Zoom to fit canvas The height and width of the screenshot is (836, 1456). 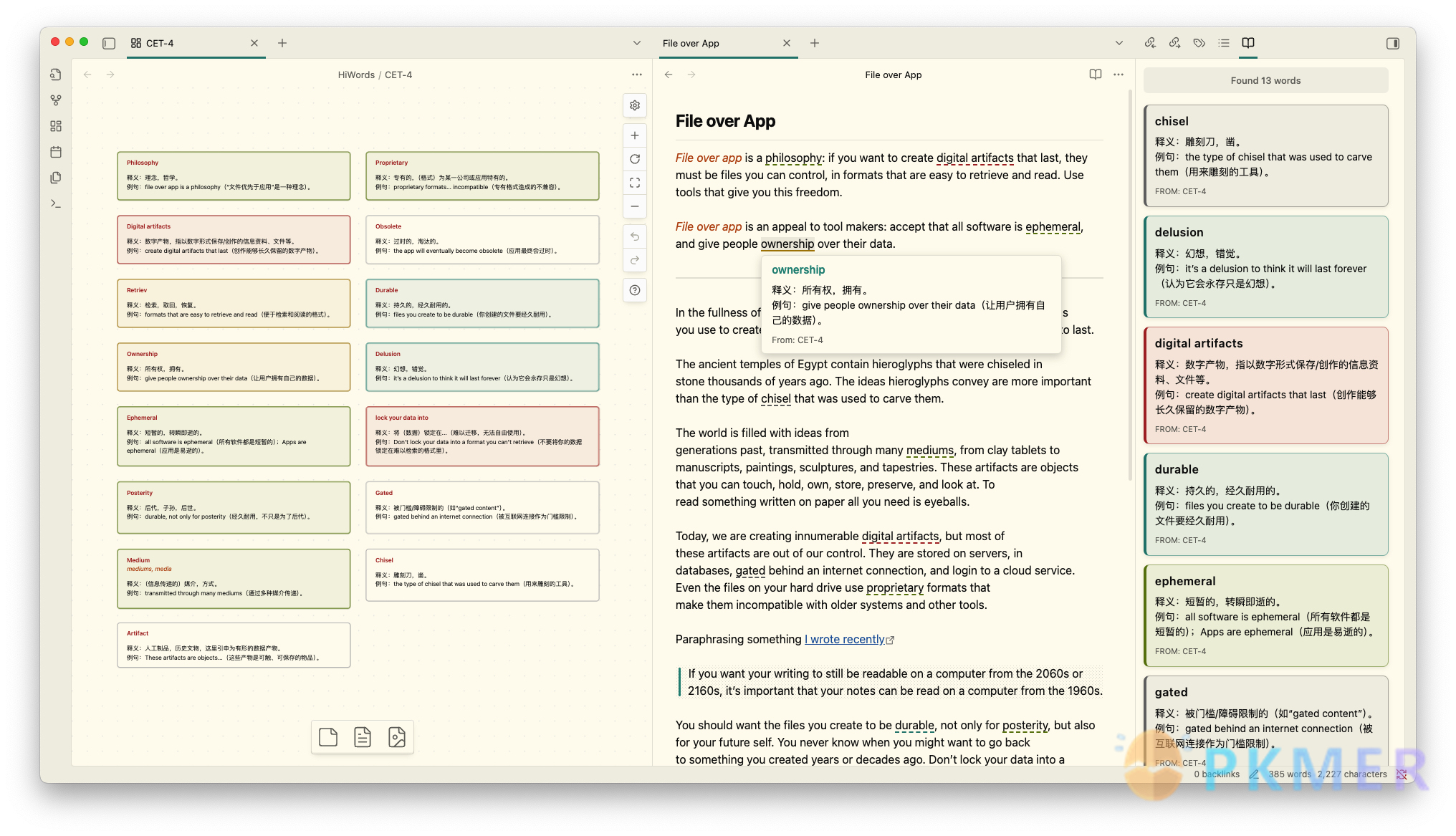[x=634, y=183]
